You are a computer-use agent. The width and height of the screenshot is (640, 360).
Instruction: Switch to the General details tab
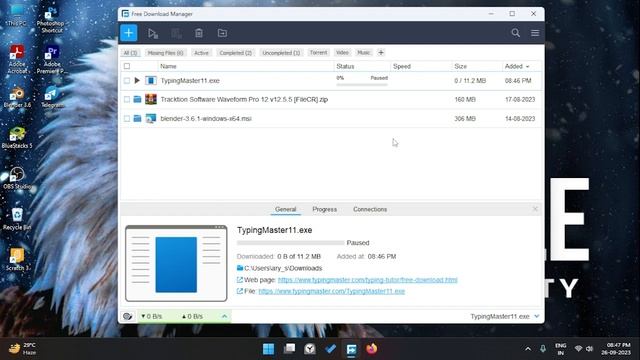tap(285, 209)
